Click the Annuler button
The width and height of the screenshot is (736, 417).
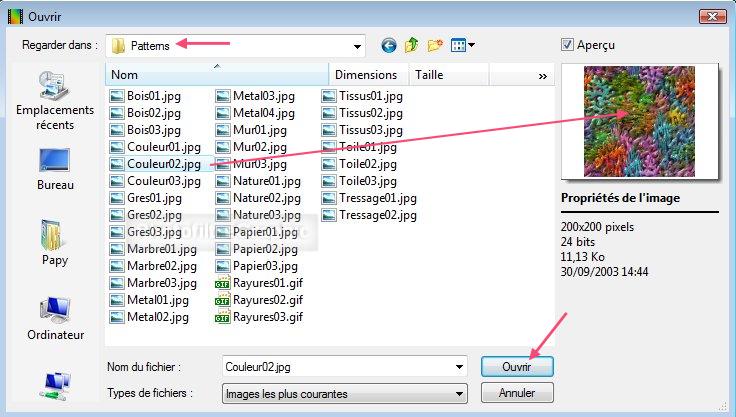516,393
